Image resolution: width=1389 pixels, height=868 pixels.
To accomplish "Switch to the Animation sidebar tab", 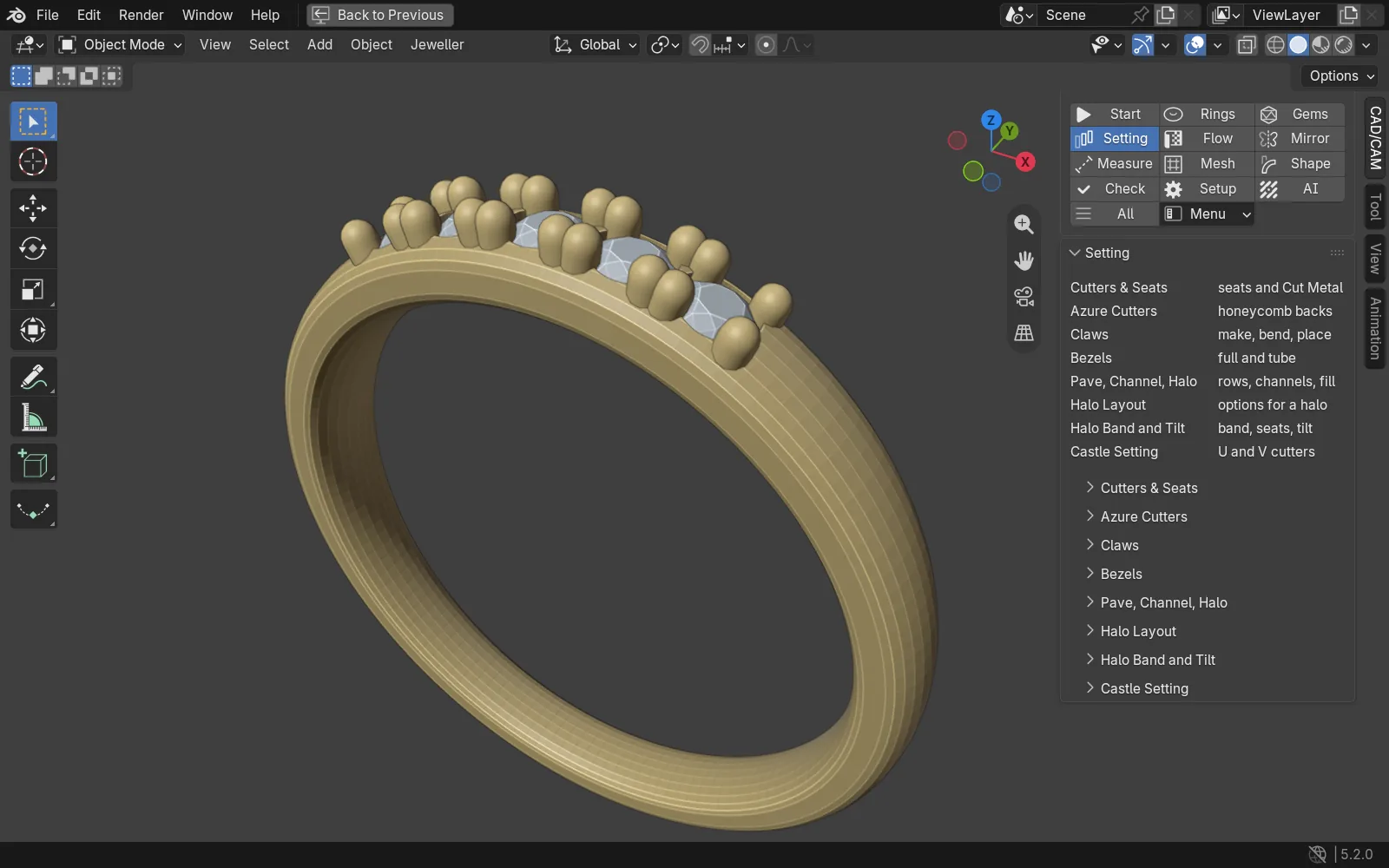I will click(x=1375, y=328).
